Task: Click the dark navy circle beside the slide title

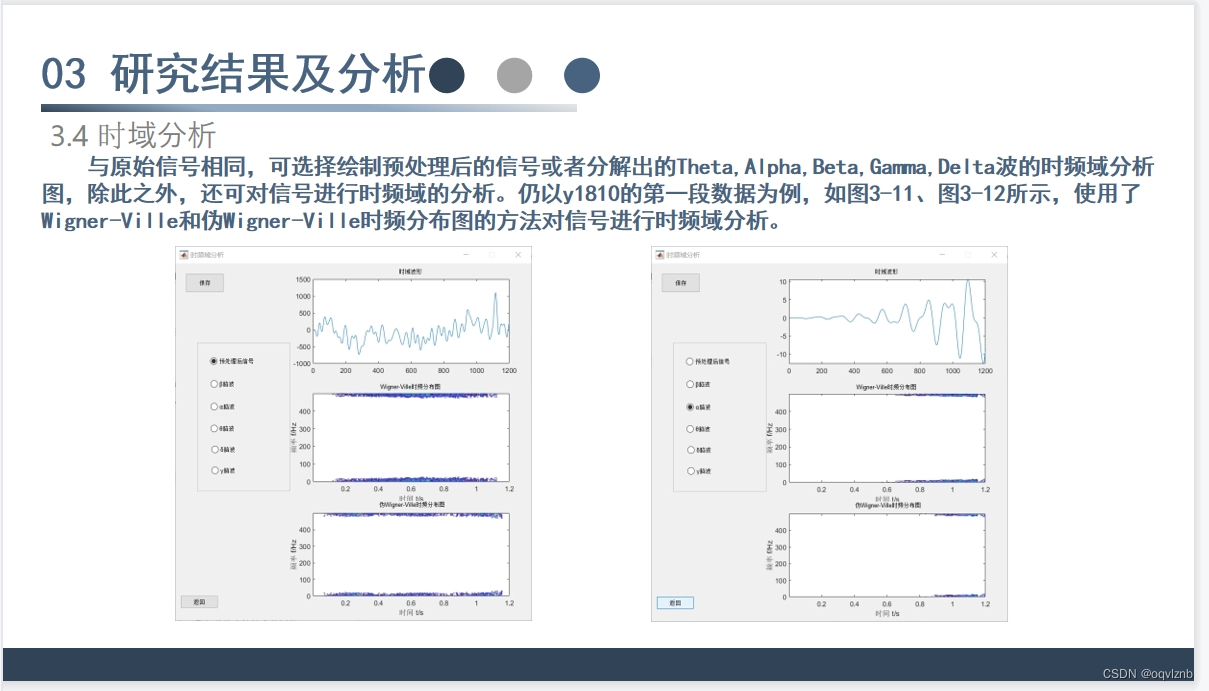Action: pyautogui.click(x=449, y=74)
